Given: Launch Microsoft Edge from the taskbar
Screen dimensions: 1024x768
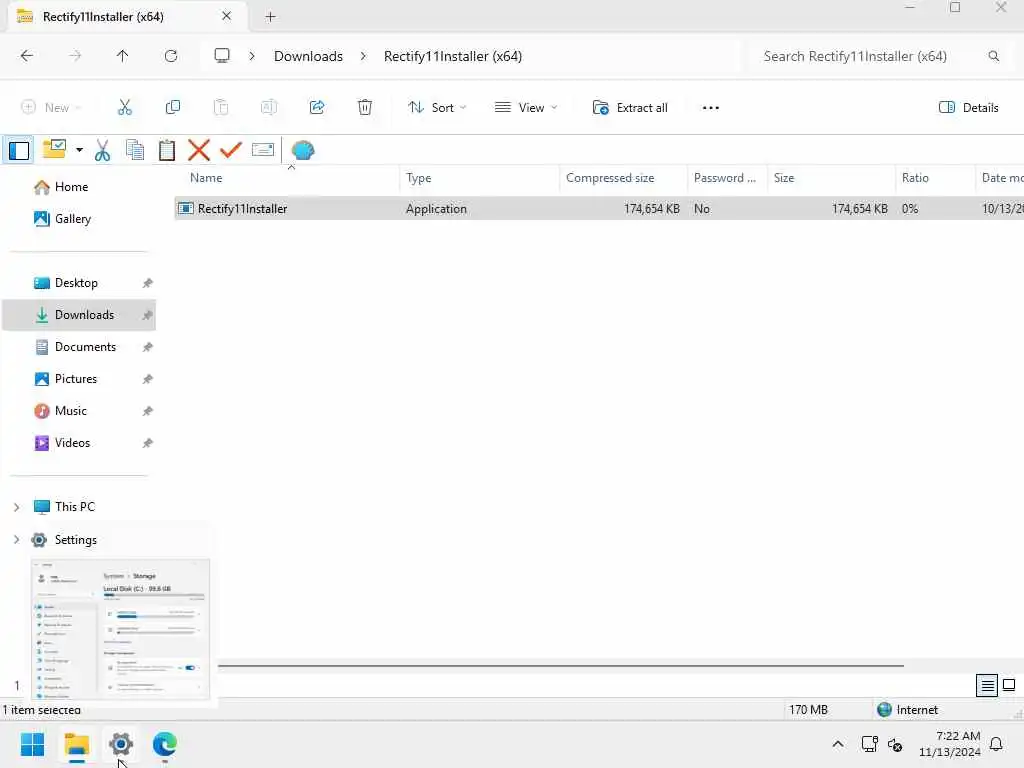Looking at the screenshot, I should (165, 744).
